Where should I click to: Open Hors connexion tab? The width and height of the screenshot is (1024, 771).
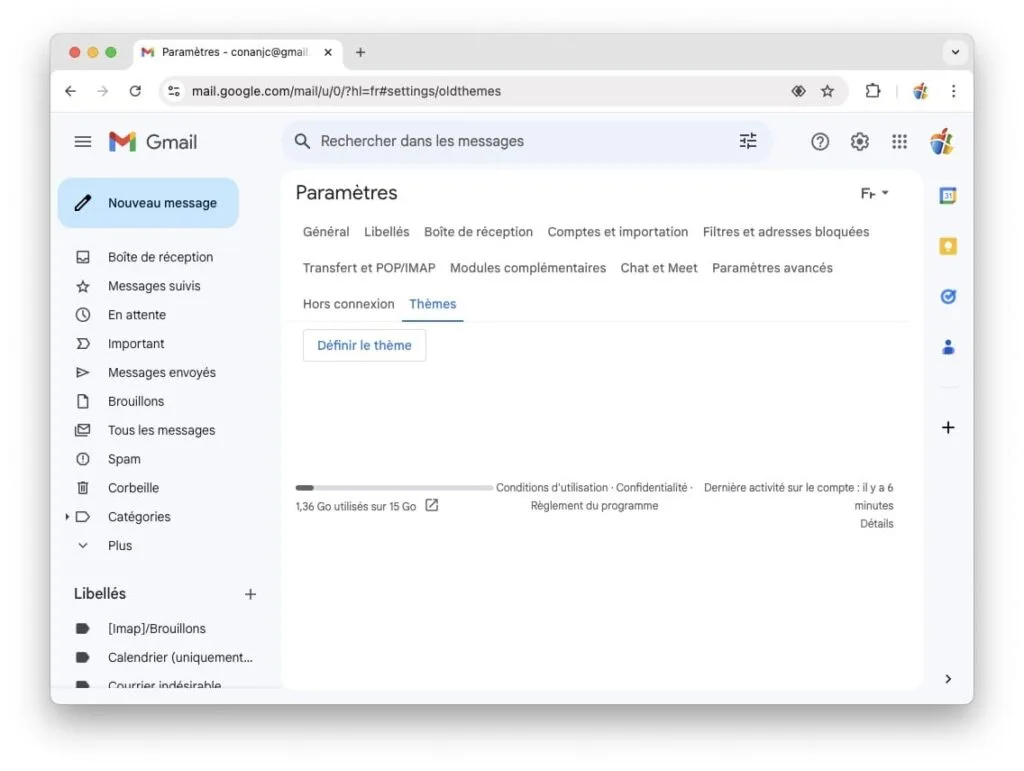tap(349, 304)
